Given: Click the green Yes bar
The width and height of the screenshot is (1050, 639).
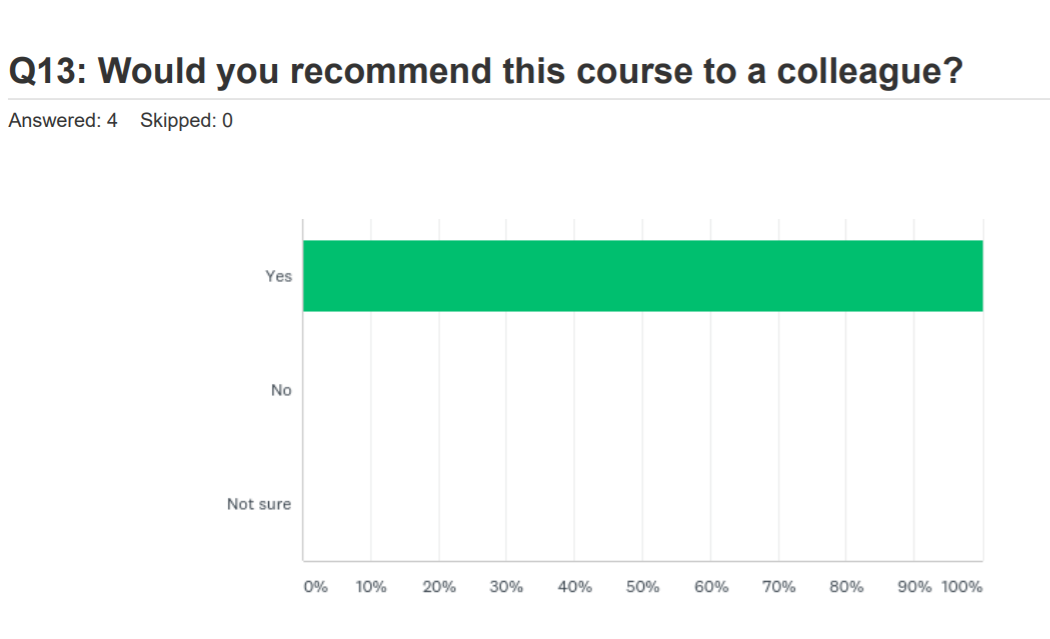Looking at the screenshot, I should tap(642, 276).
